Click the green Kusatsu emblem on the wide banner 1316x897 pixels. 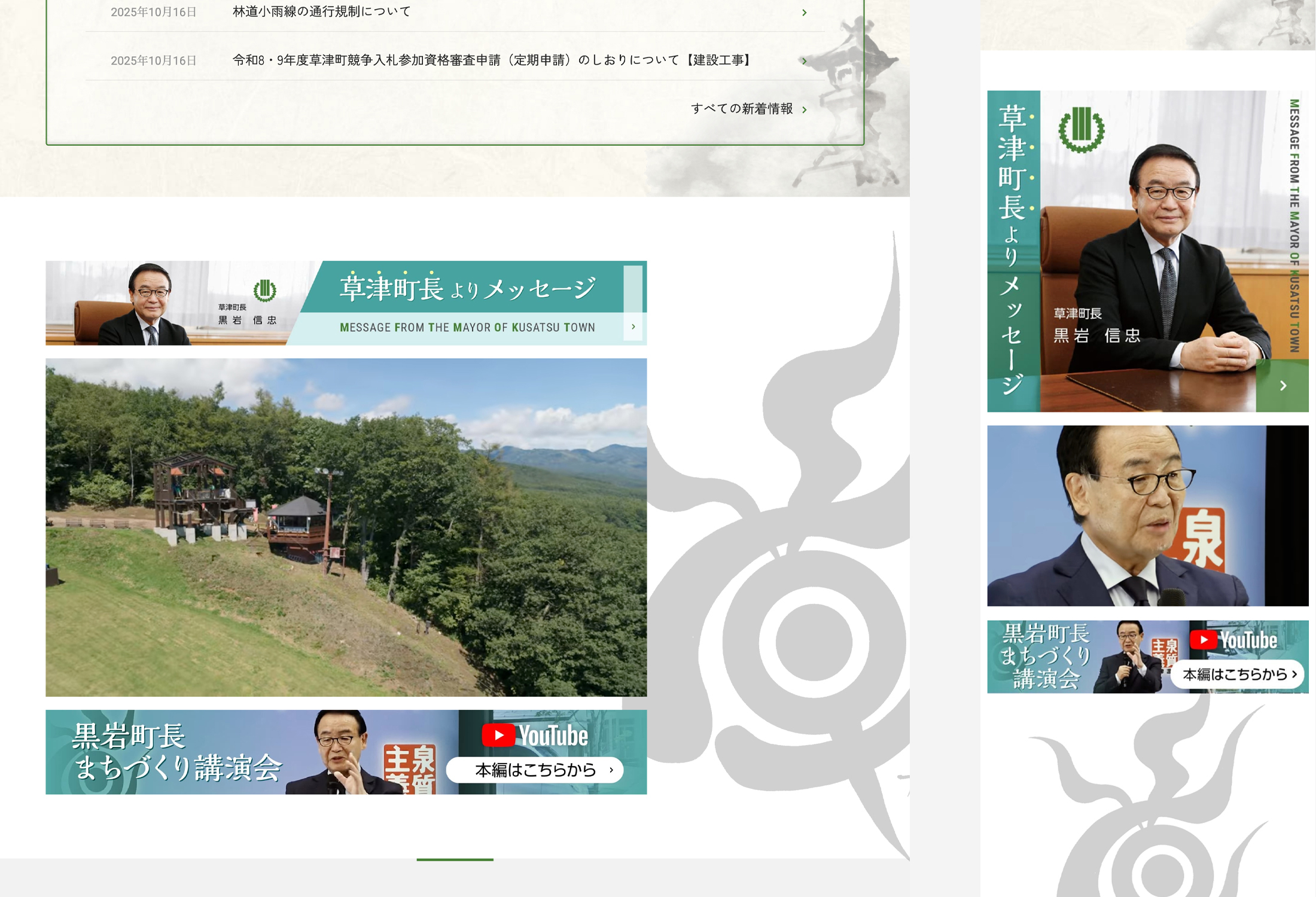[x=264, y=291]
